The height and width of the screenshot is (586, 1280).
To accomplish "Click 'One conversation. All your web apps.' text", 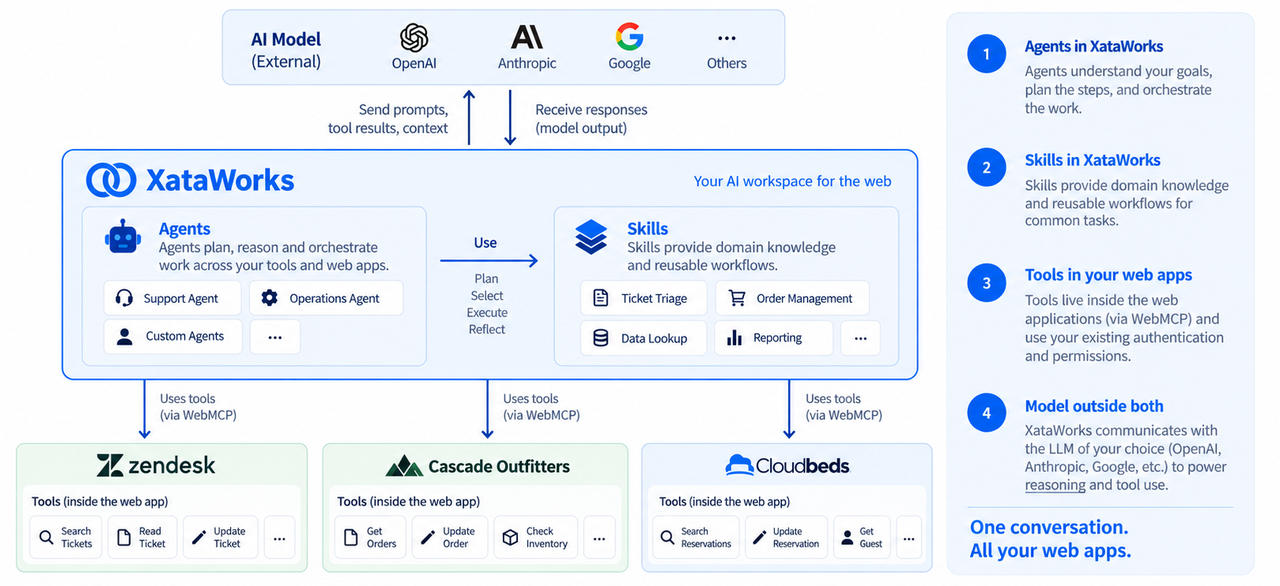I will (1050, 539).
